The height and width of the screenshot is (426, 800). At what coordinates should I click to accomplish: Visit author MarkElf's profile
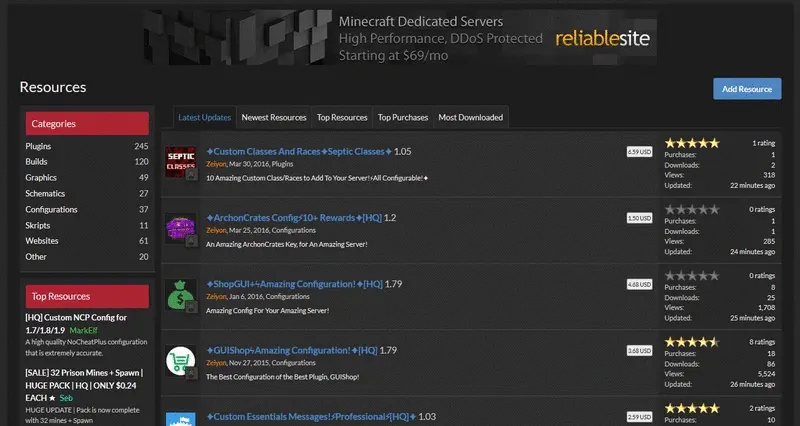point(83,330)
